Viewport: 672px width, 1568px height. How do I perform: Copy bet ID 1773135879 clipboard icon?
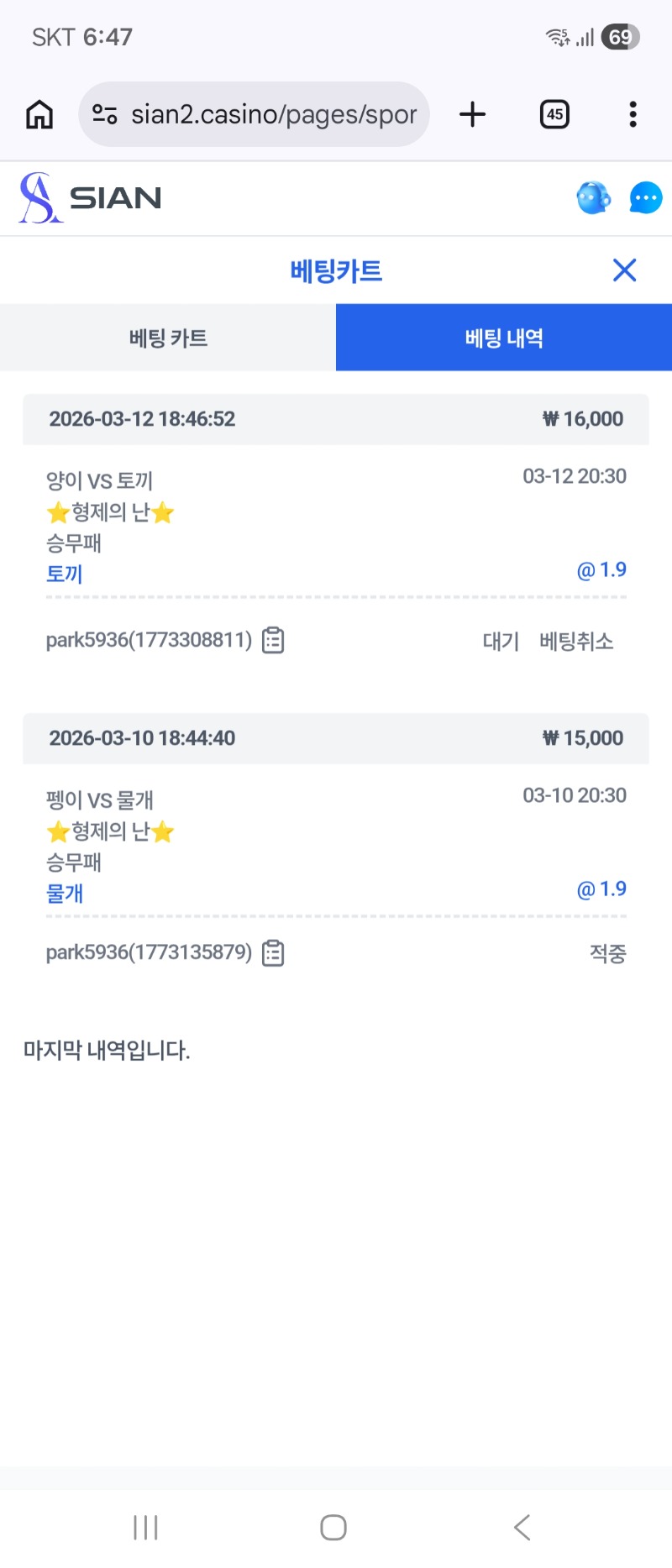273,953
